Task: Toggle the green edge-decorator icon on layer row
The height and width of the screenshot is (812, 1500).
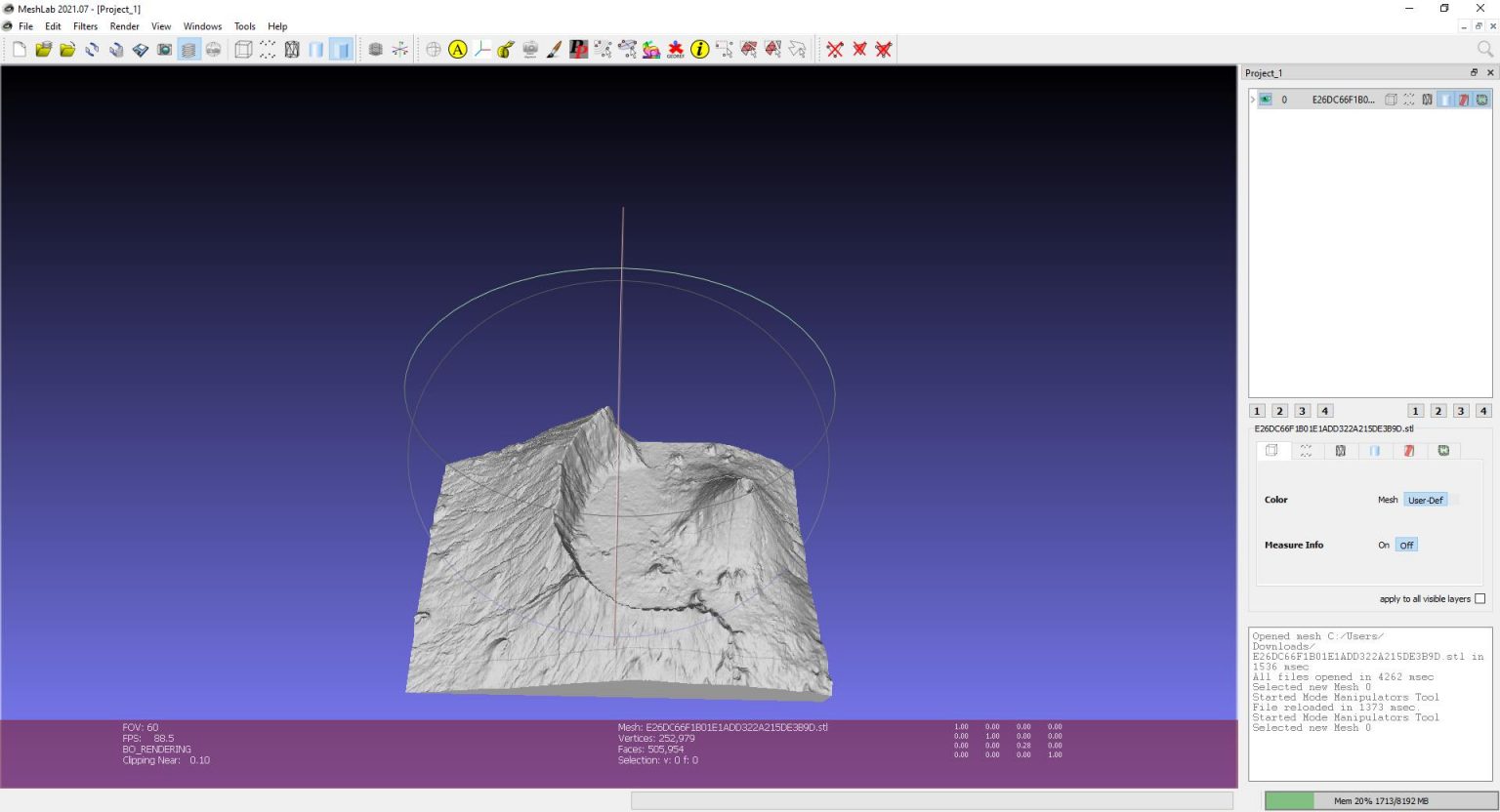Action: [1482, 100]
